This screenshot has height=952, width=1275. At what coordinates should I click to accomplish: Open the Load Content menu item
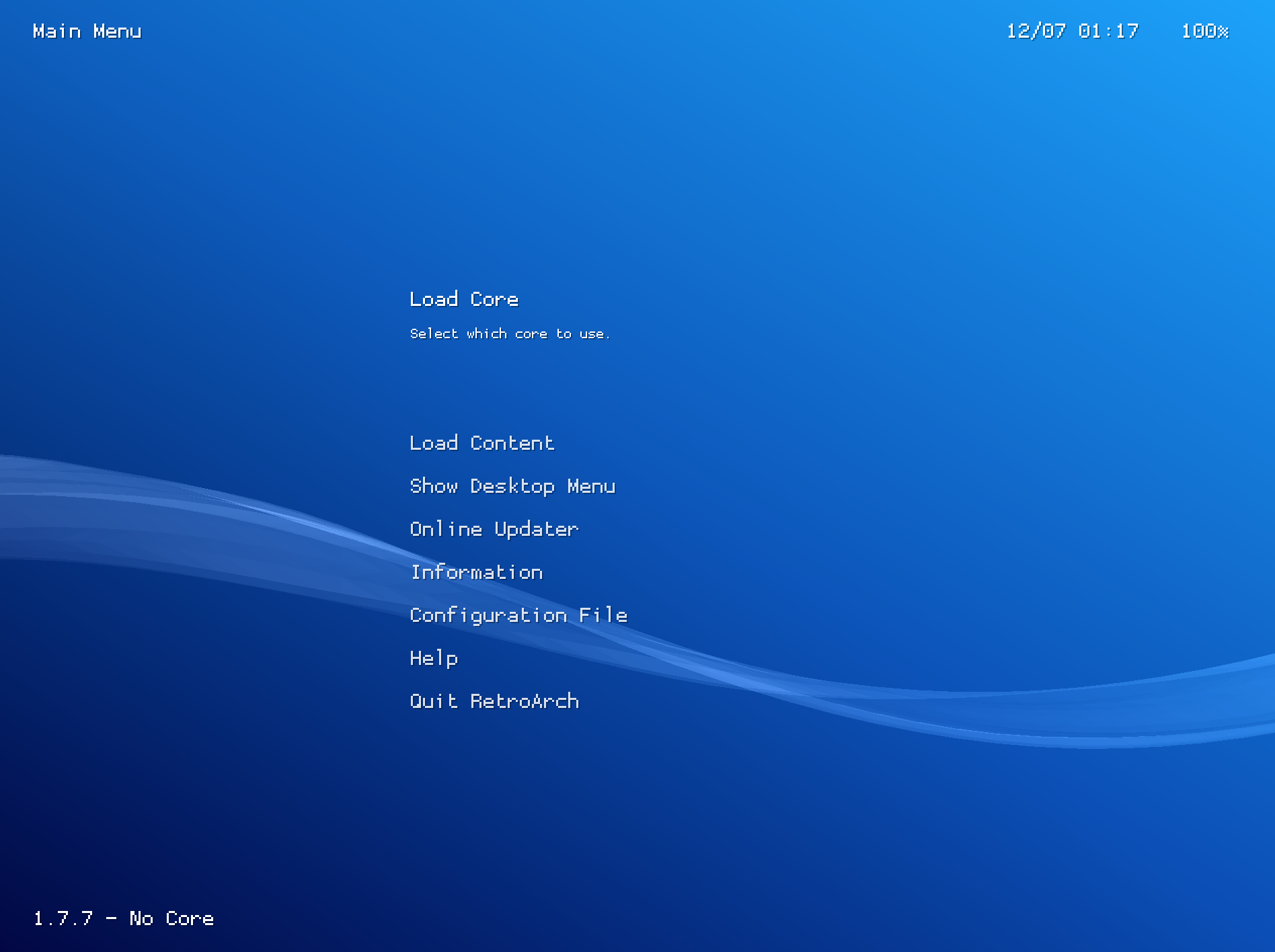pyautogui.click(x=482, y=443)
